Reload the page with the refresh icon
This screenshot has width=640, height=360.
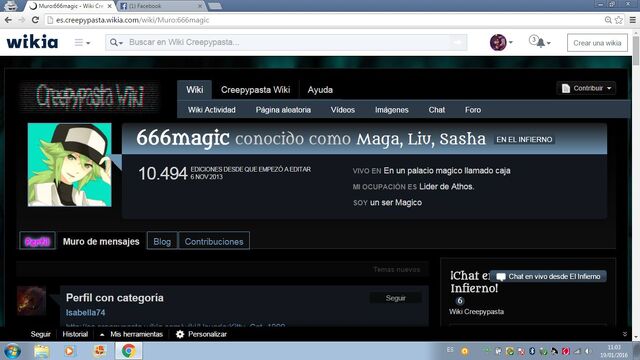[35, 20]
